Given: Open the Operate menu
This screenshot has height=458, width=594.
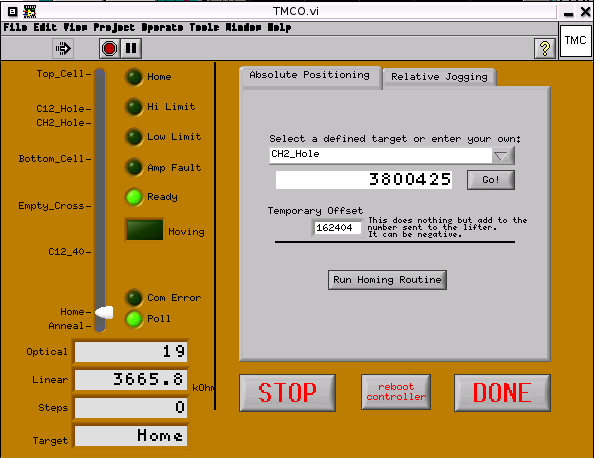Looking at the screenshot, I should click(163, 28).
